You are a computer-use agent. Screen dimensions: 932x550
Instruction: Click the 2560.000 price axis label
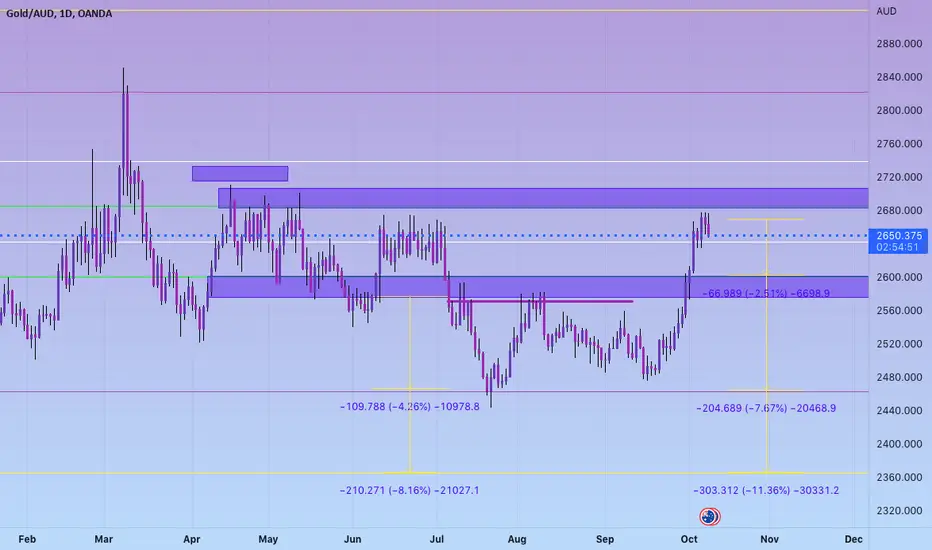point(899,310)
